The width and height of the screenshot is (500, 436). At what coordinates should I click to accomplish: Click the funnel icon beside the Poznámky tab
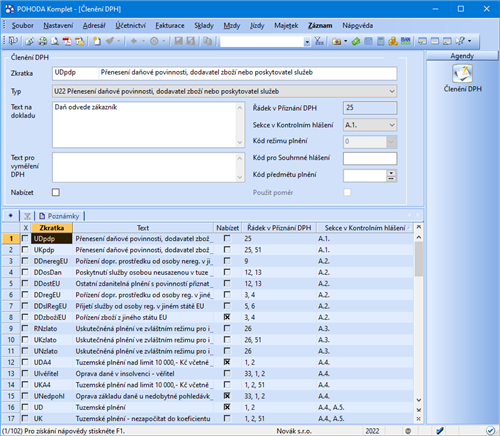pos(27,216)
